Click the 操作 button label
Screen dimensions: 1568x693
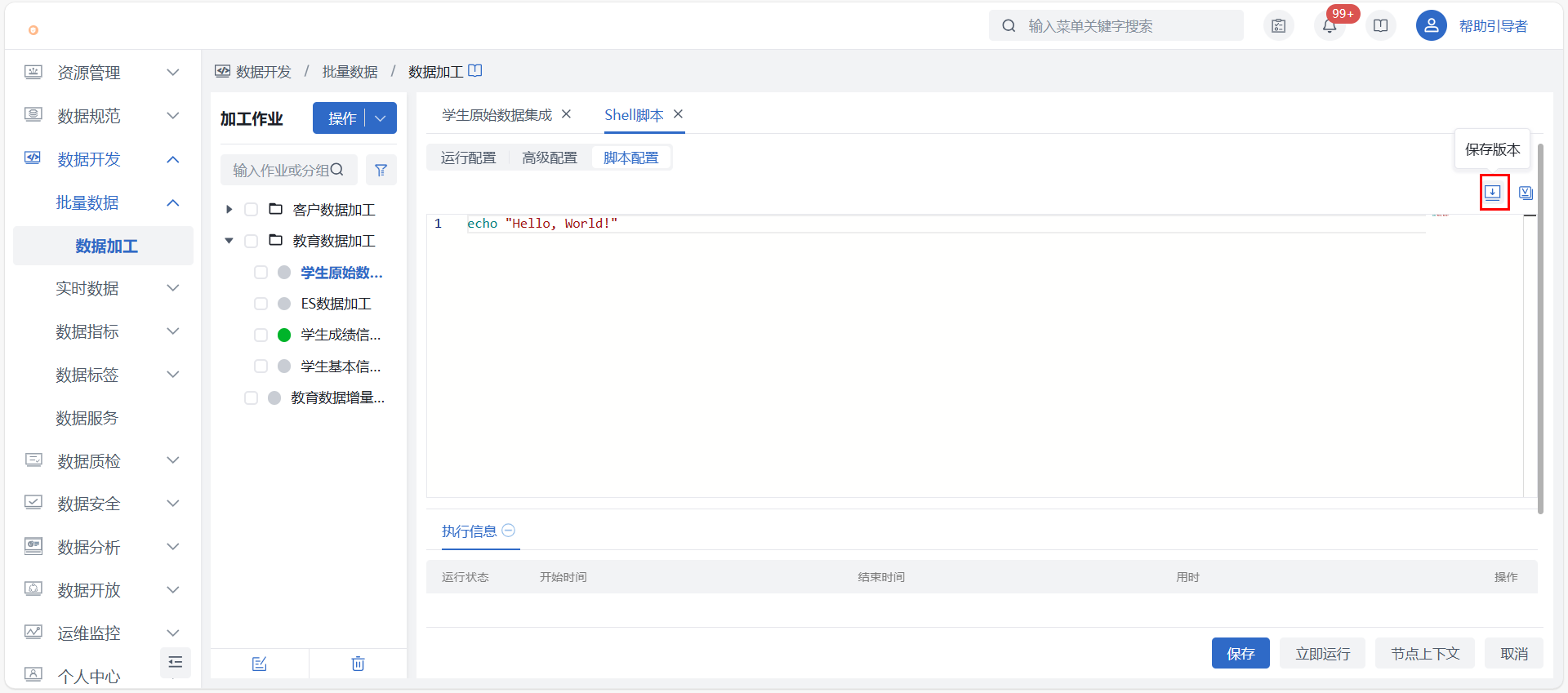point(342,118)
